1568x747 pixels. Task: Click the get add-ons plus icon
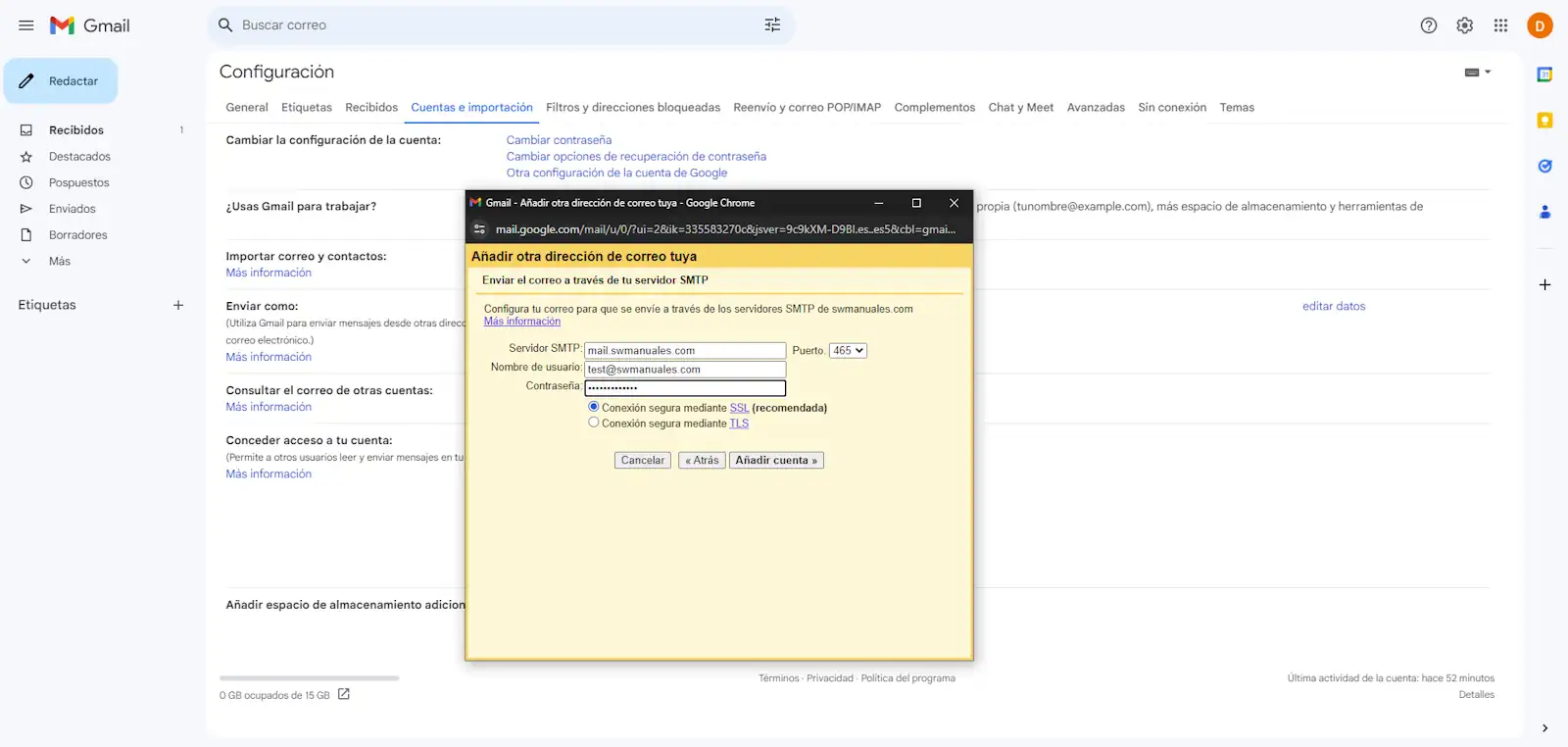(x=1544, y=285)
